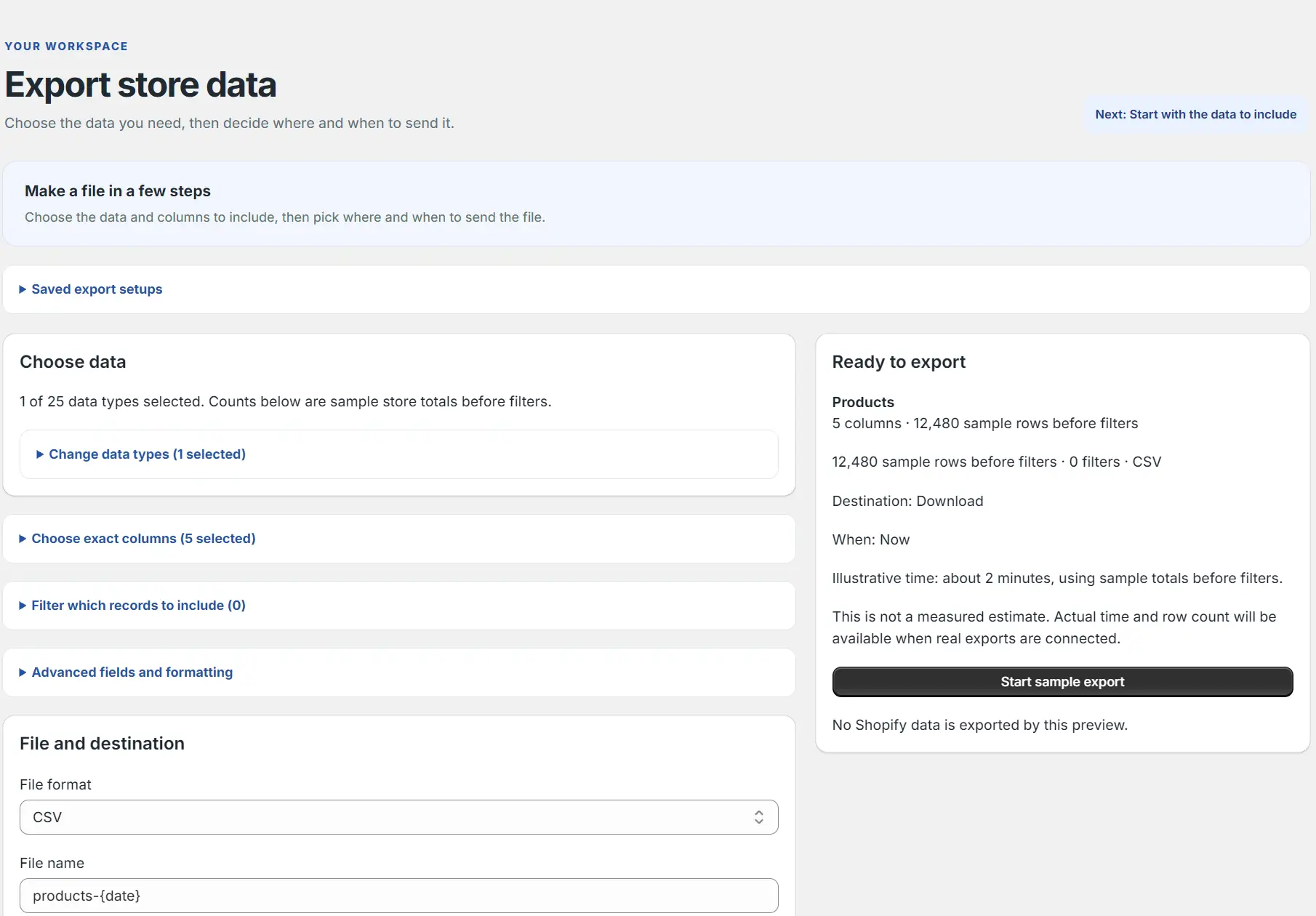Screen dimensions: 1316x916
Task: Click the Illustrative time about 2 minutes text
Action: click(x=1057, y=578)
